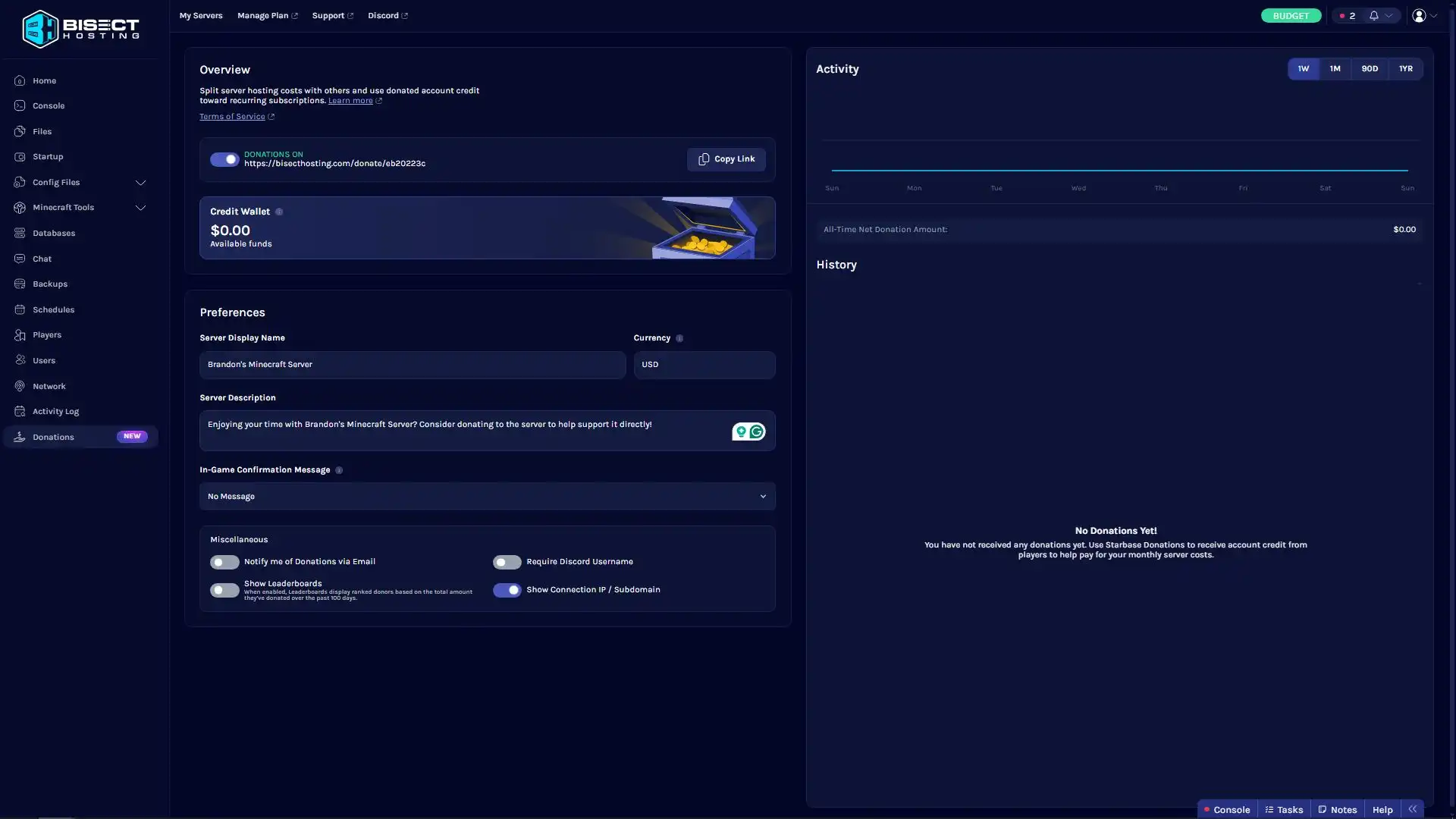
Task: Open My Servers in top menu
Action: tap(201, 16)
